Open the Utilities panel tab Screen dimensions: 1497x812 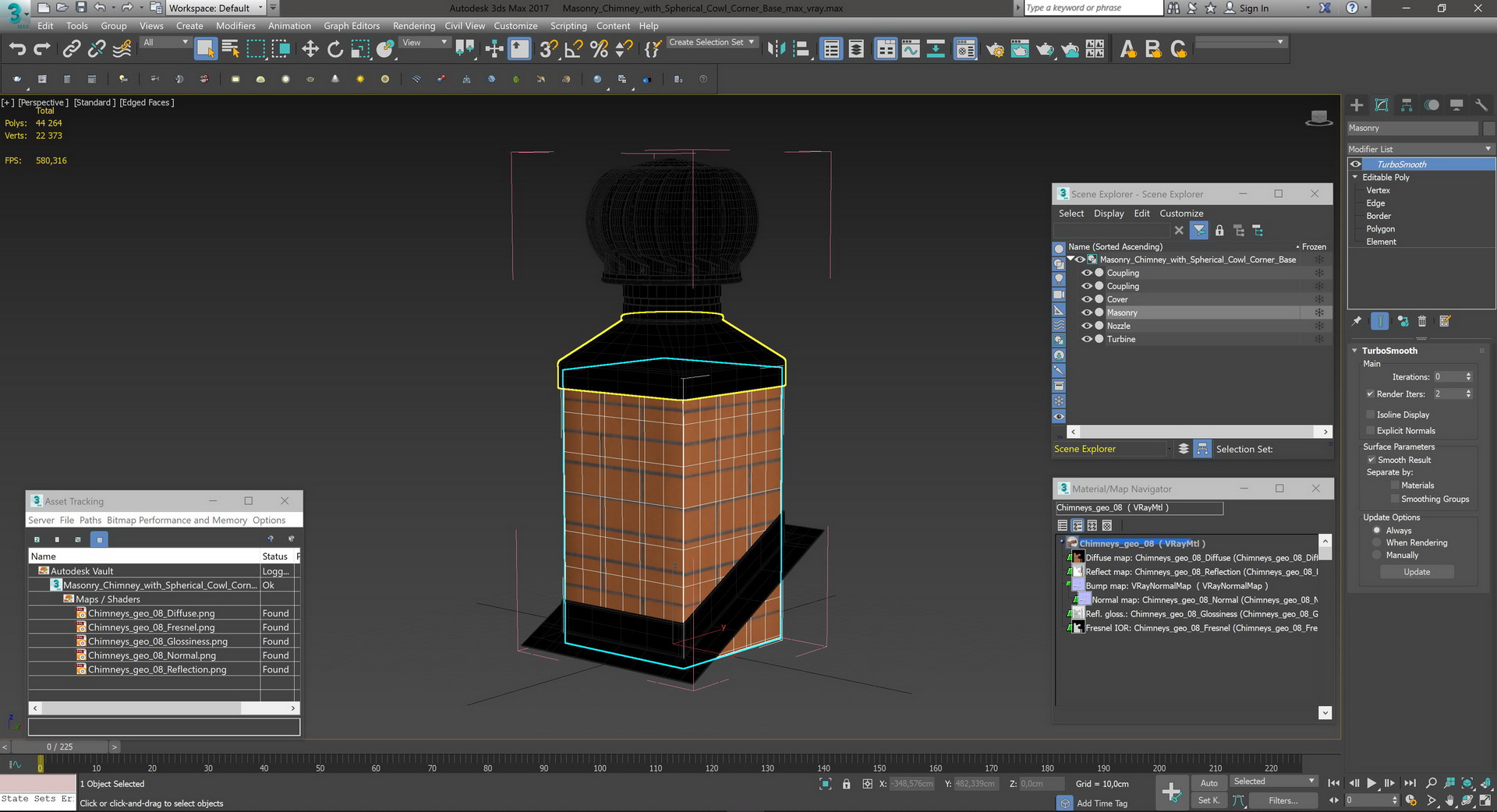point(1481,105)
